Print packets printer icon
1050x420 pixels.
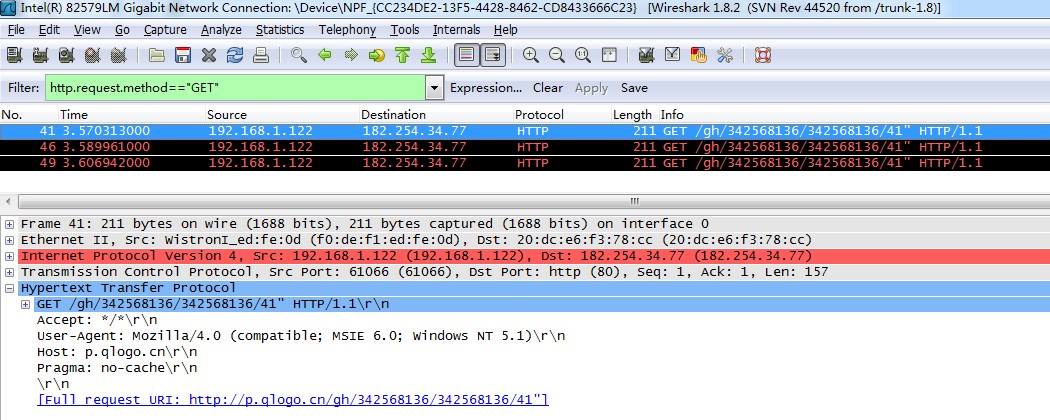260,55
